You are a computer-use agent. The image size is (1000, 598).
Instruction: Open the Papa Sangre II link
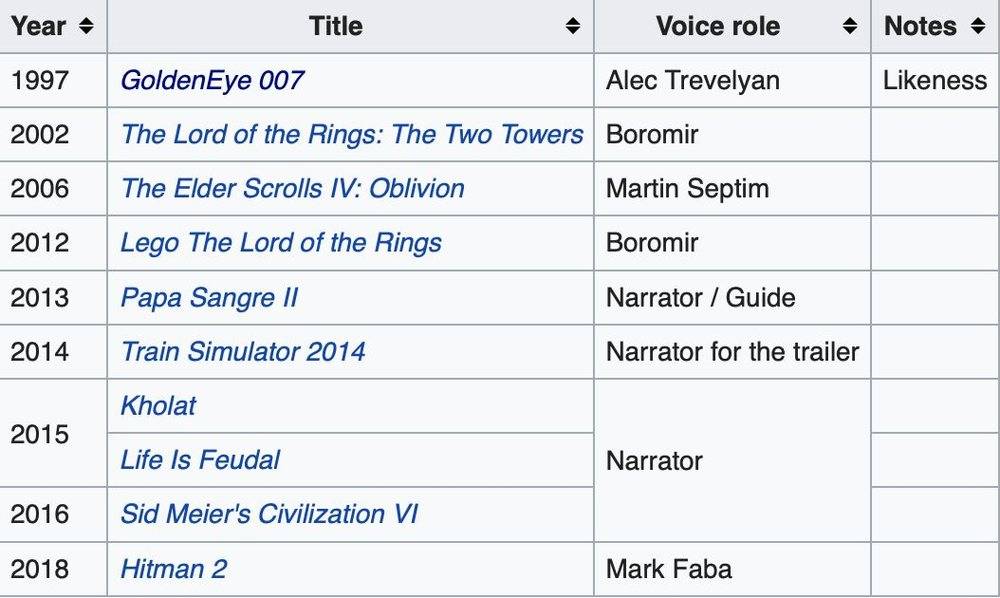click(209, 298)
